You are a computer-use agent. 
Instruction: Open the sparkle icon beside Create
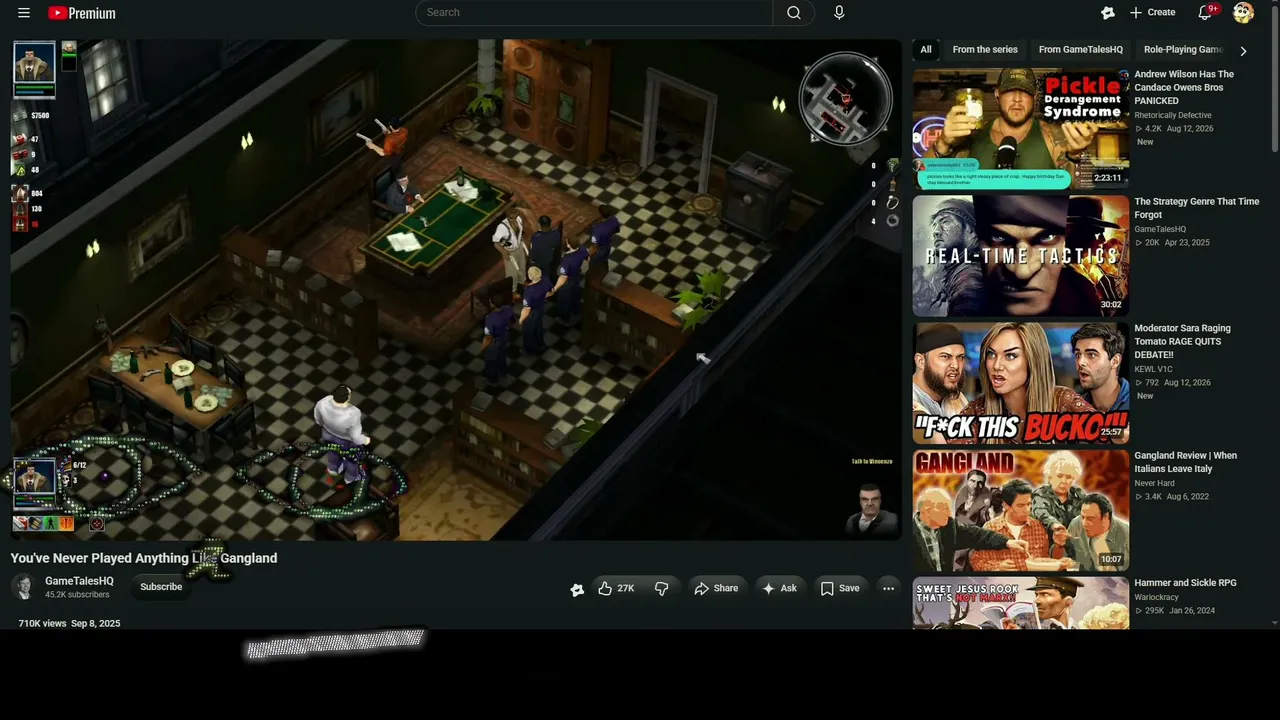coord(1107,13)
